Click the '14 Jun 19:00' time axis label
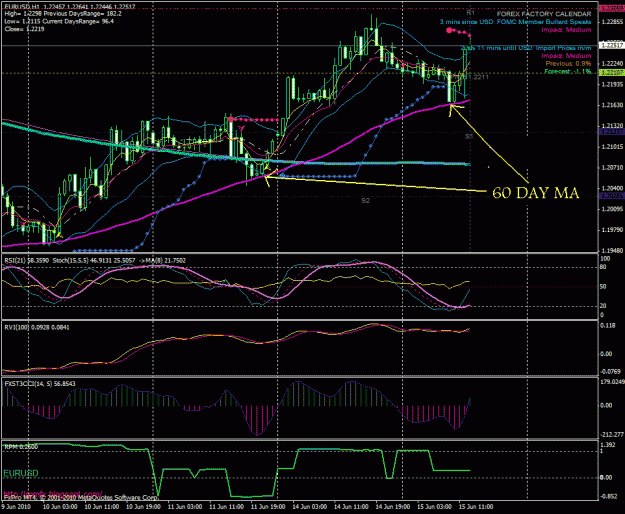This screenshot has height=514, width=625. (x=393, y=507)
